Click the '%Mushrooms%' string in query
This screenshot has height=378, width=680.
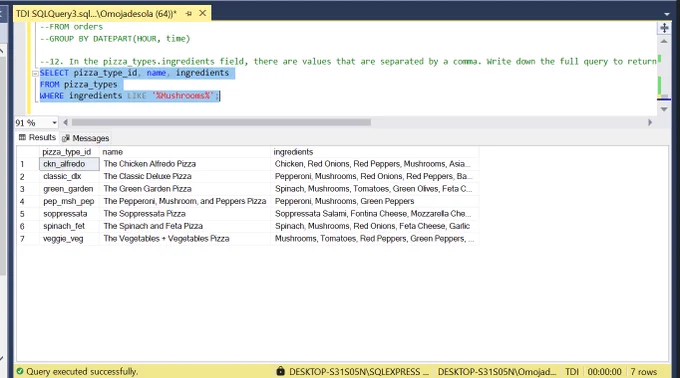click(183, 96)
